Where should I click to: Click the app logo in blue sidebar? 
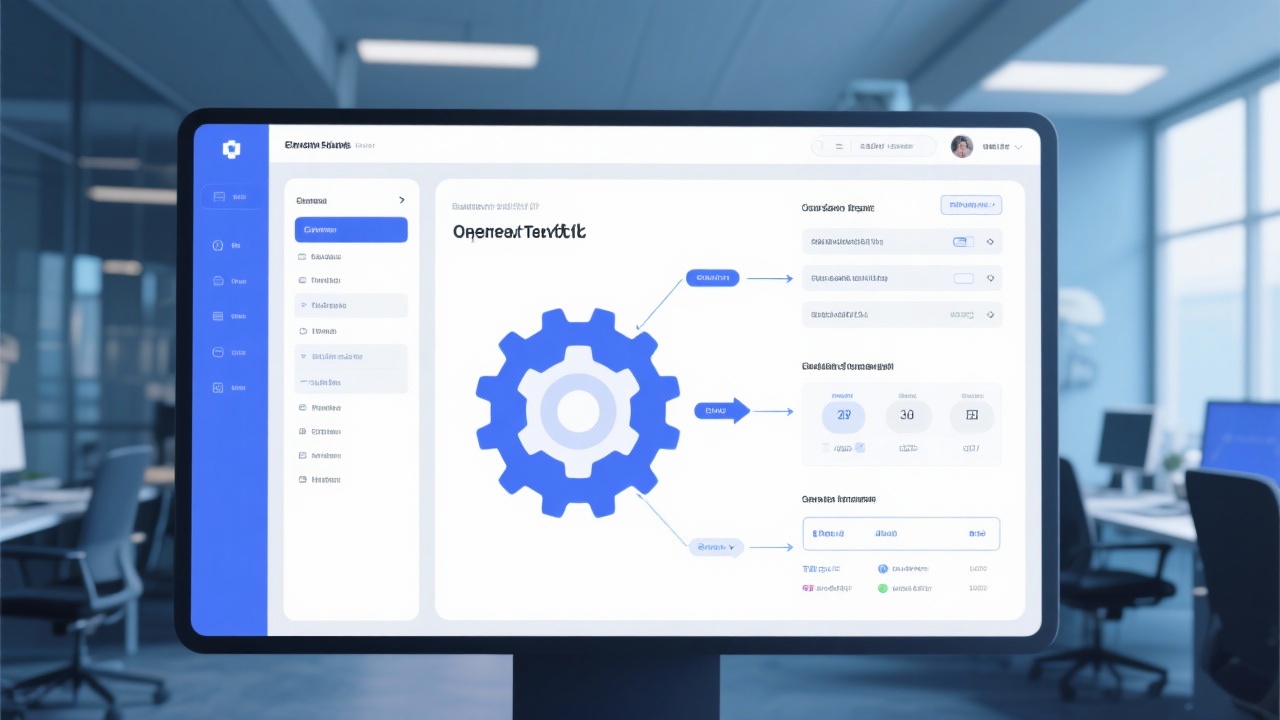pyautogui.click(x=231, y=149)
